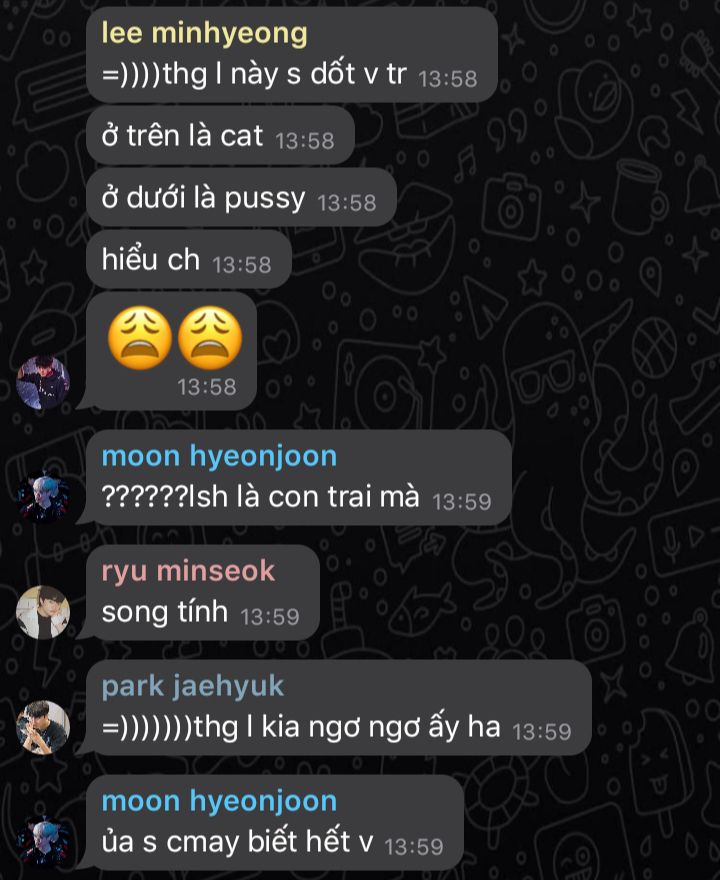Tap moon hyeonjoon's avatar beside 'con trai' message
720x880 pixels.
[x=43, y=497]
